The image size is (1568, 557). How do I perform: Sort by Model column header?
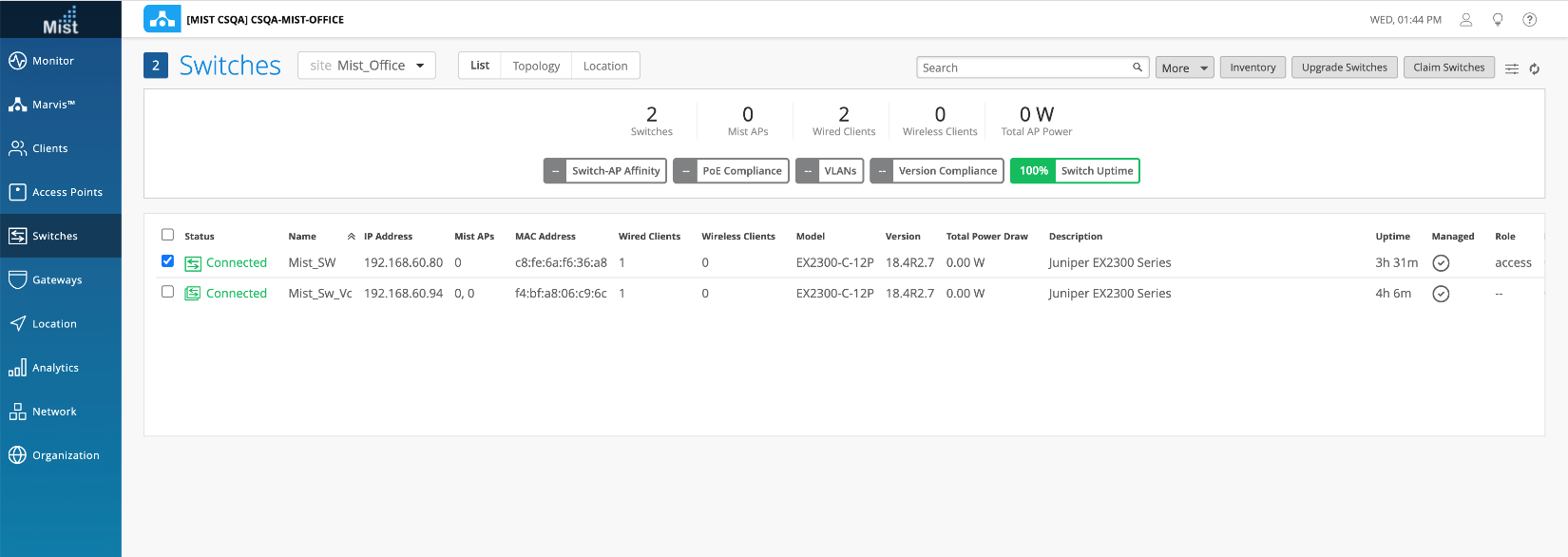(x=811, y=237)
